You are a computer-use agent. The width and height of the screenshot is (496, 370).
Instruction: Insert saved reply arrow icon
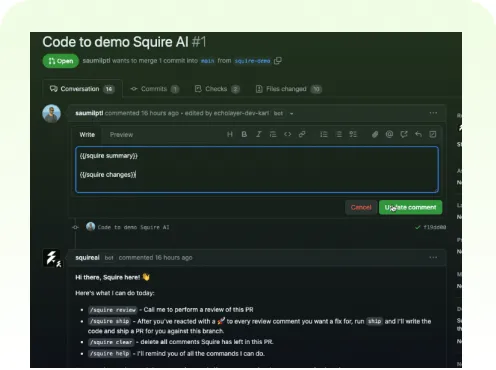pos(418,134)
